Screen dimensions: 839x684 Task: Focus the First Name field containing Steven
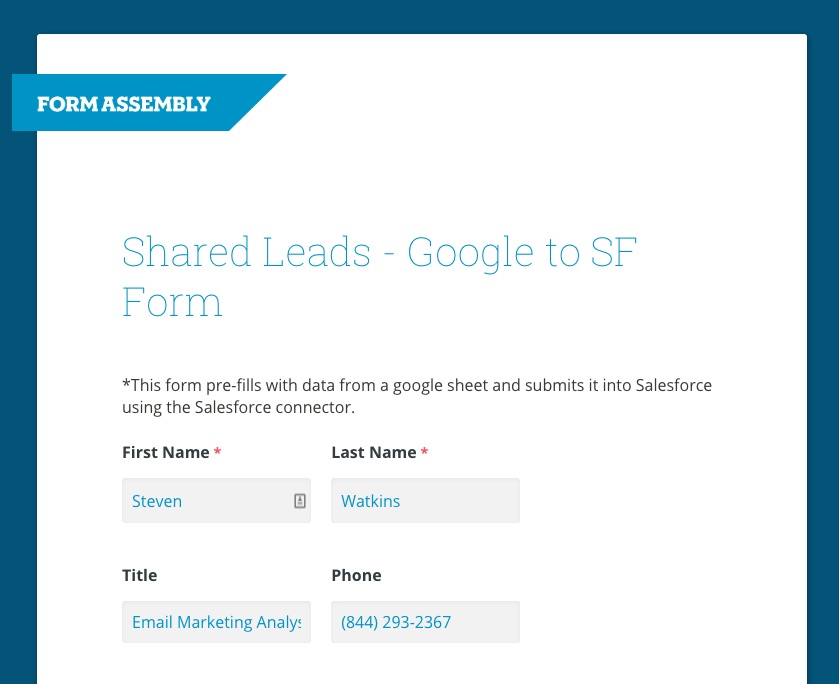pyautogui.click(x=216, y=500)
